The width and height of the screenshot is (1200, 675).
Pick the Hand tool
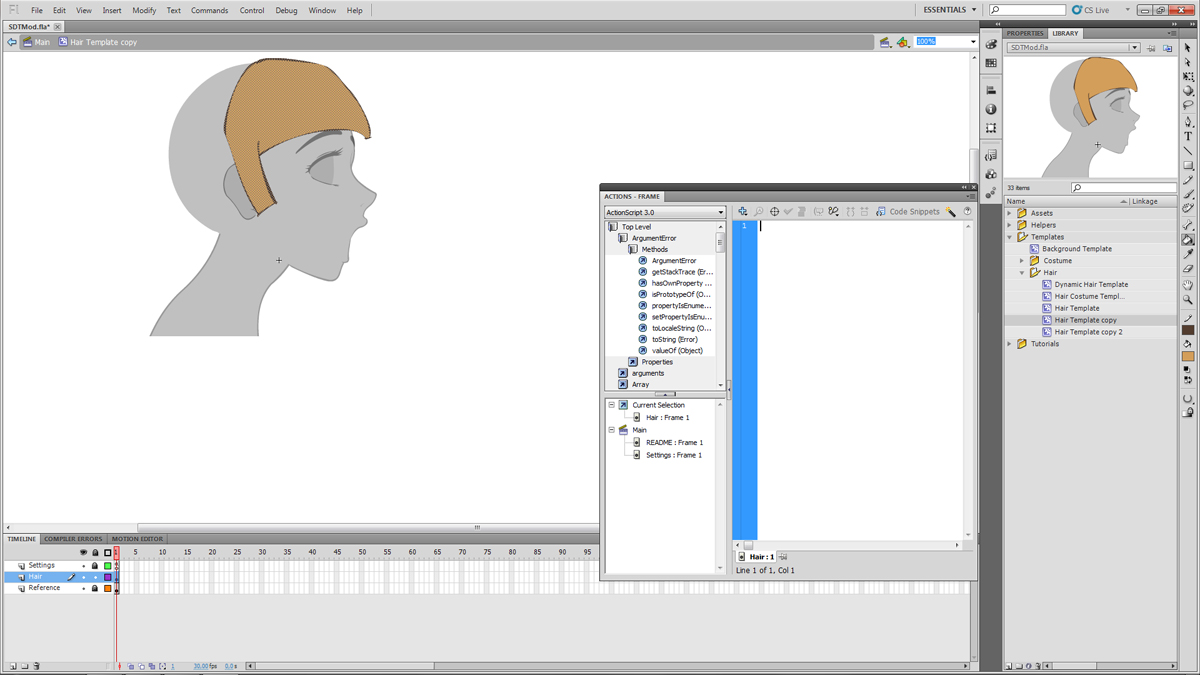click(x=1188, y=285)
